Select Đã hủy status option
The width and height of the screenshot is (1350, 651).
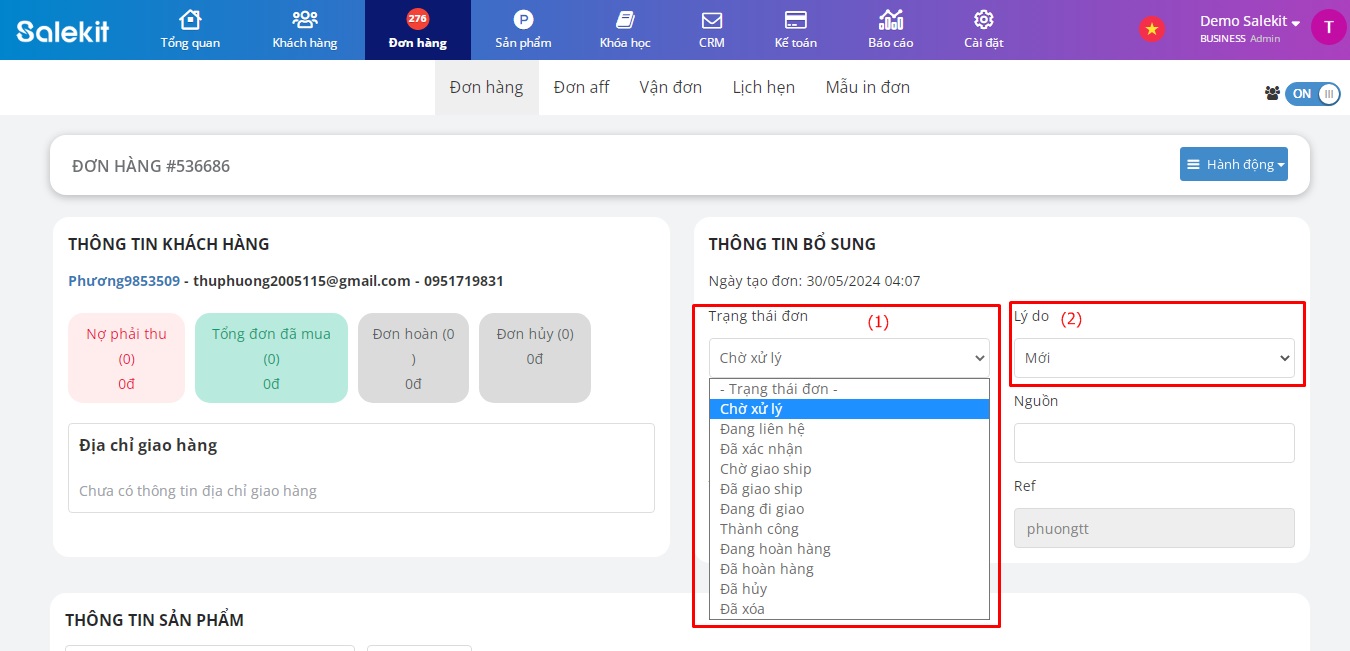point(743,589)
